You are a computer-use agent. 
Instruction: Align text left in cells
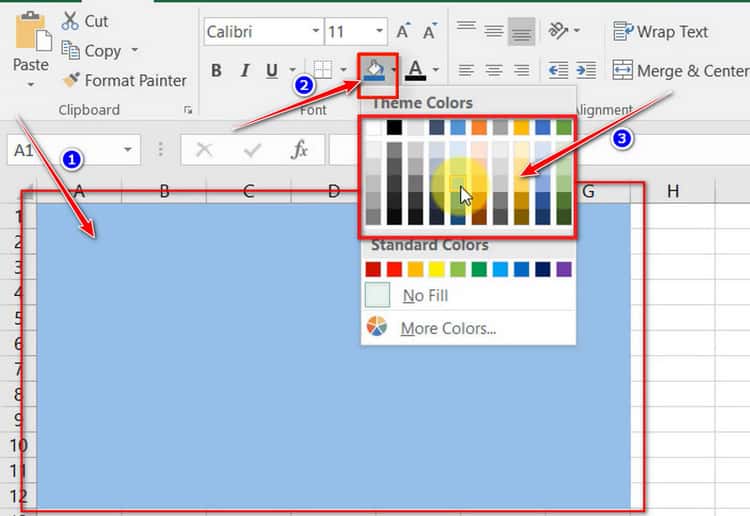pyautogui.click(x=466, y=70)
